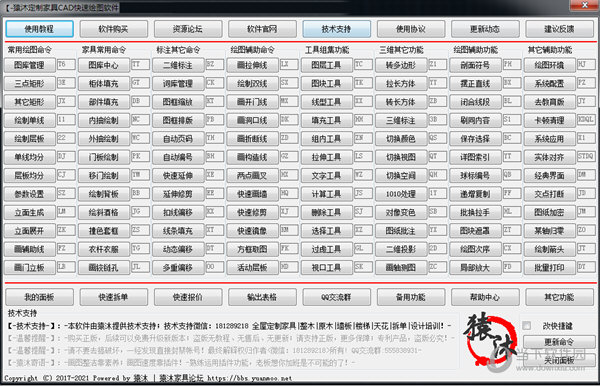Run the 方框取图 command
The width and height of the screenshot is (600, 386).
coord(253,249)
